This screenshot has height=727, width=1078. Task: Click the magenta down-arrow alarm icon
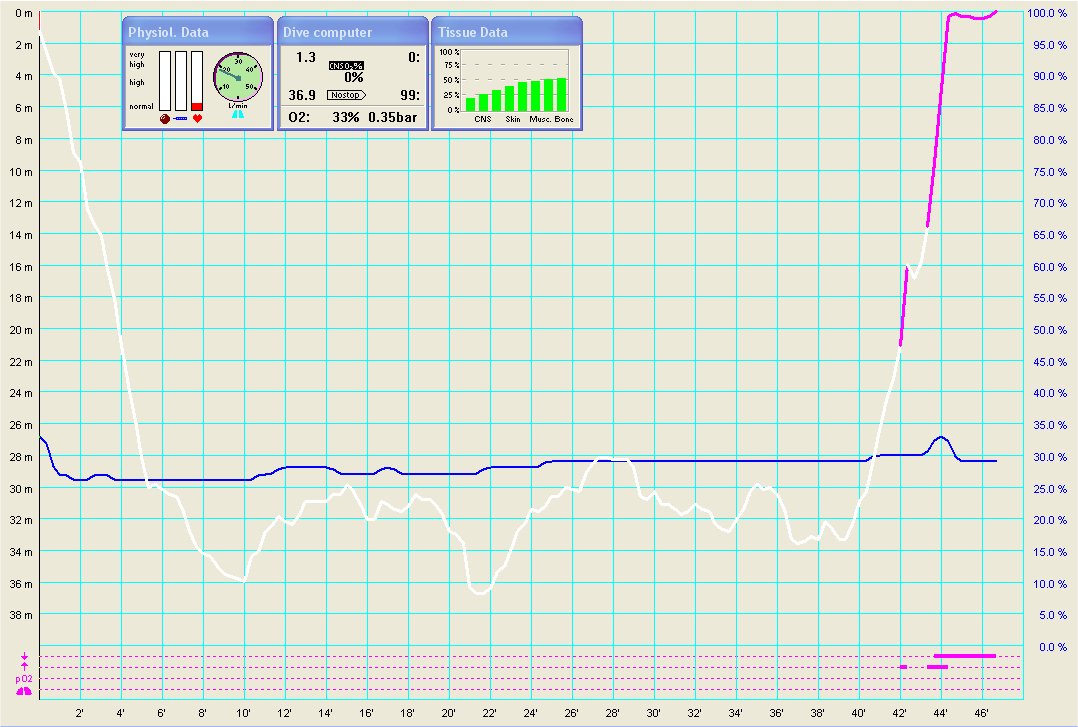(25, 657)
